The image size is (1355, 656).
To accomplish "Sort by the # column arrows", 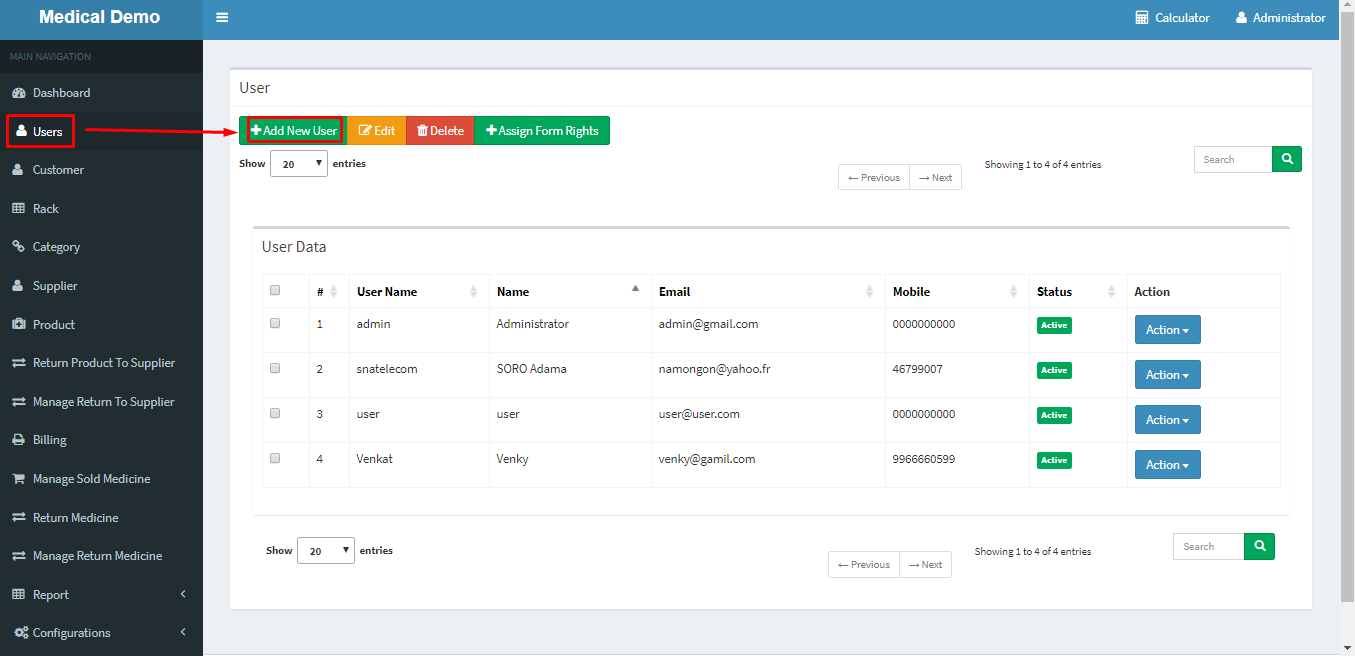I will (x=334, y=292).
